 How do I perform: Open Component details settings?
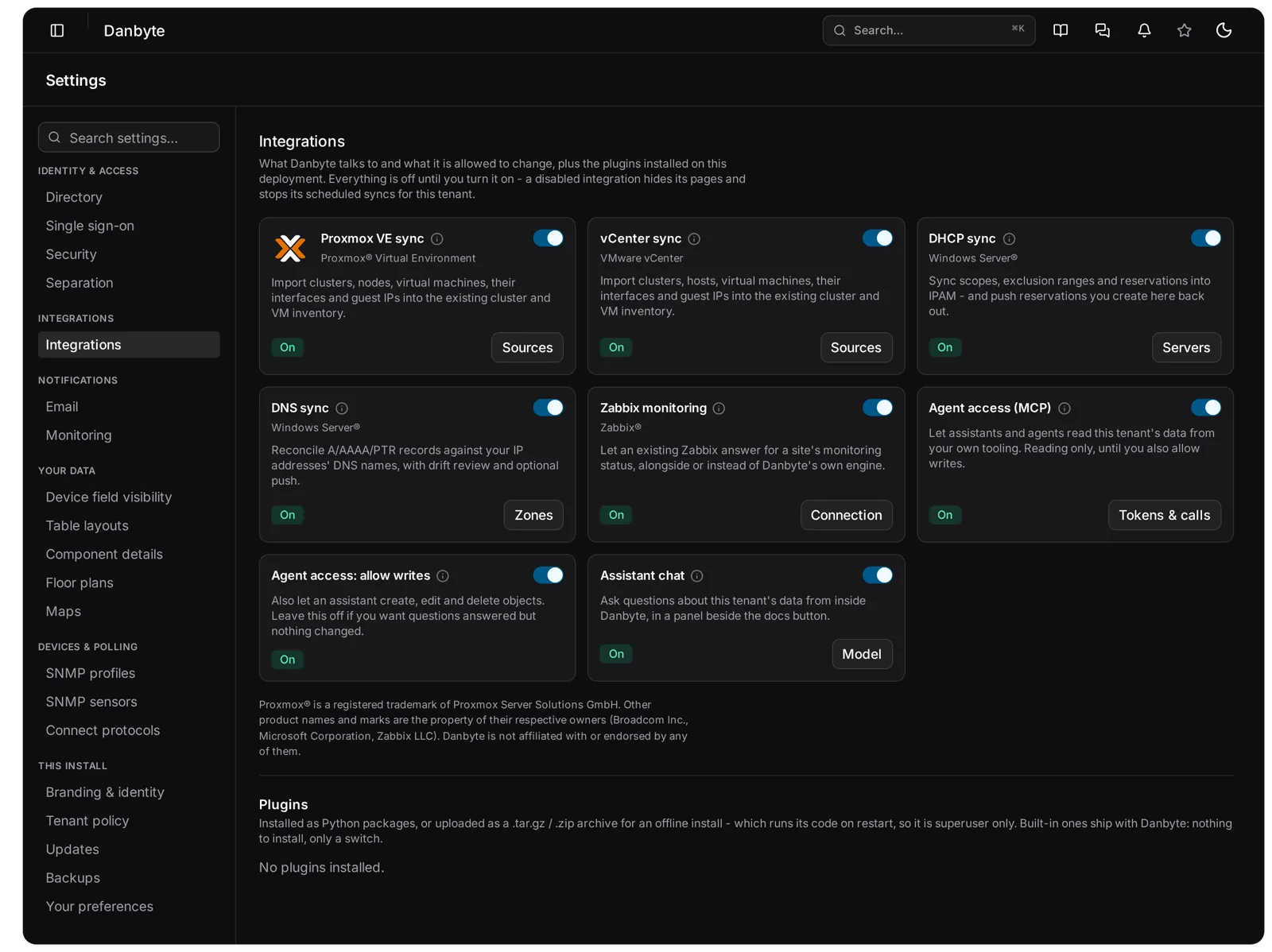point(129,555)
